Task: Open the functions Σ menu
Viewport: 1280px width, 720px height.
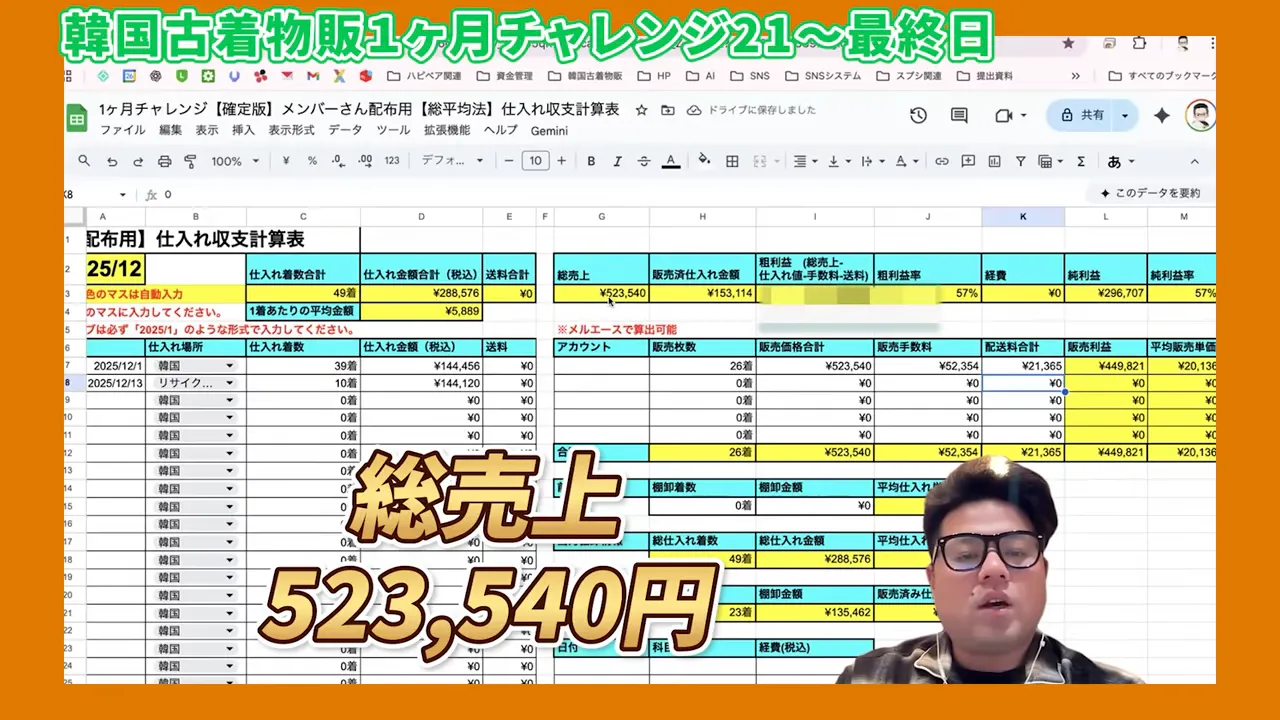Action: click(1080, 161)
